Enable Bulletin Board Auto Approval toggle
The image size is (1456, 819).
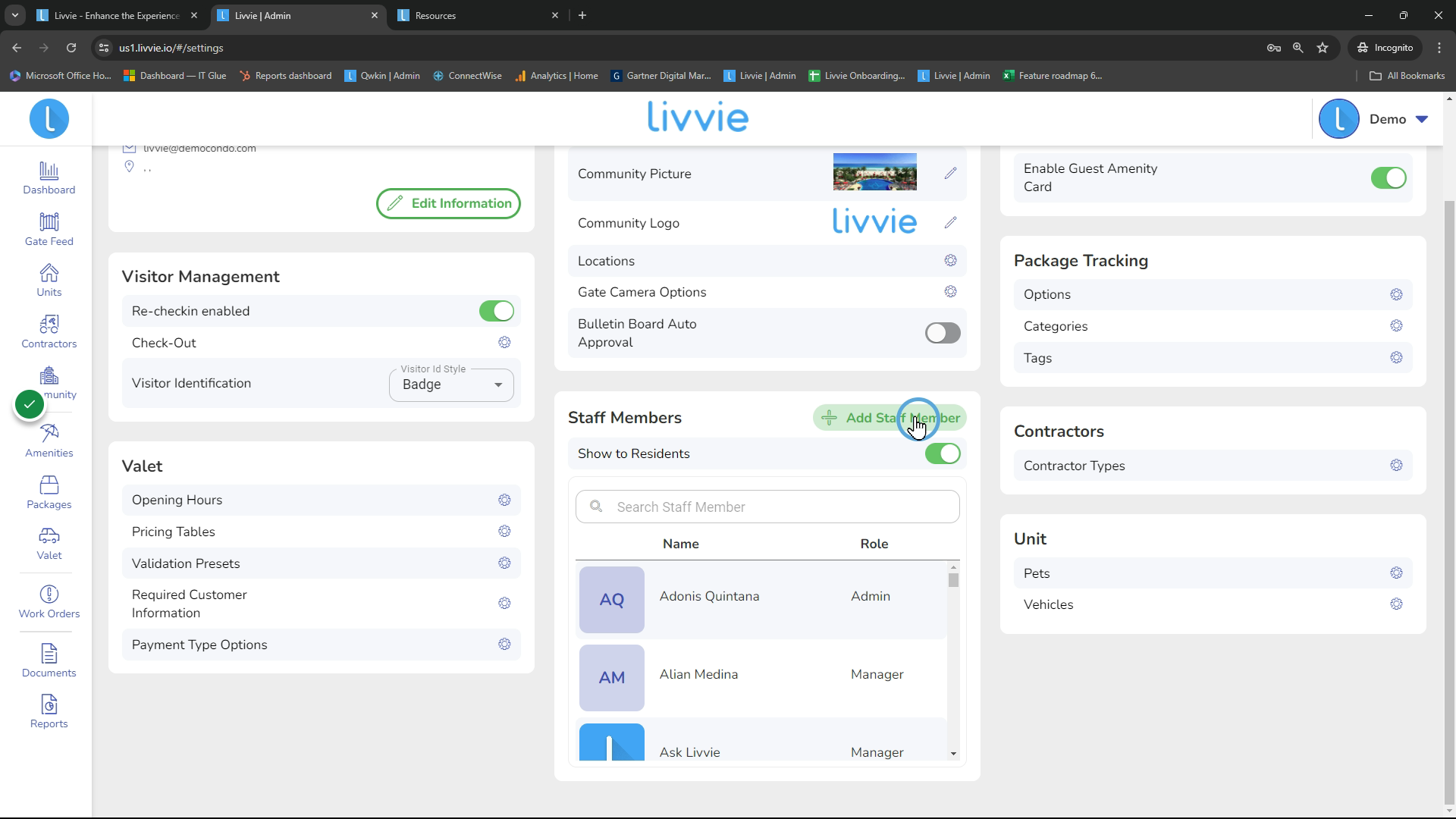click(x=943, y=333)
